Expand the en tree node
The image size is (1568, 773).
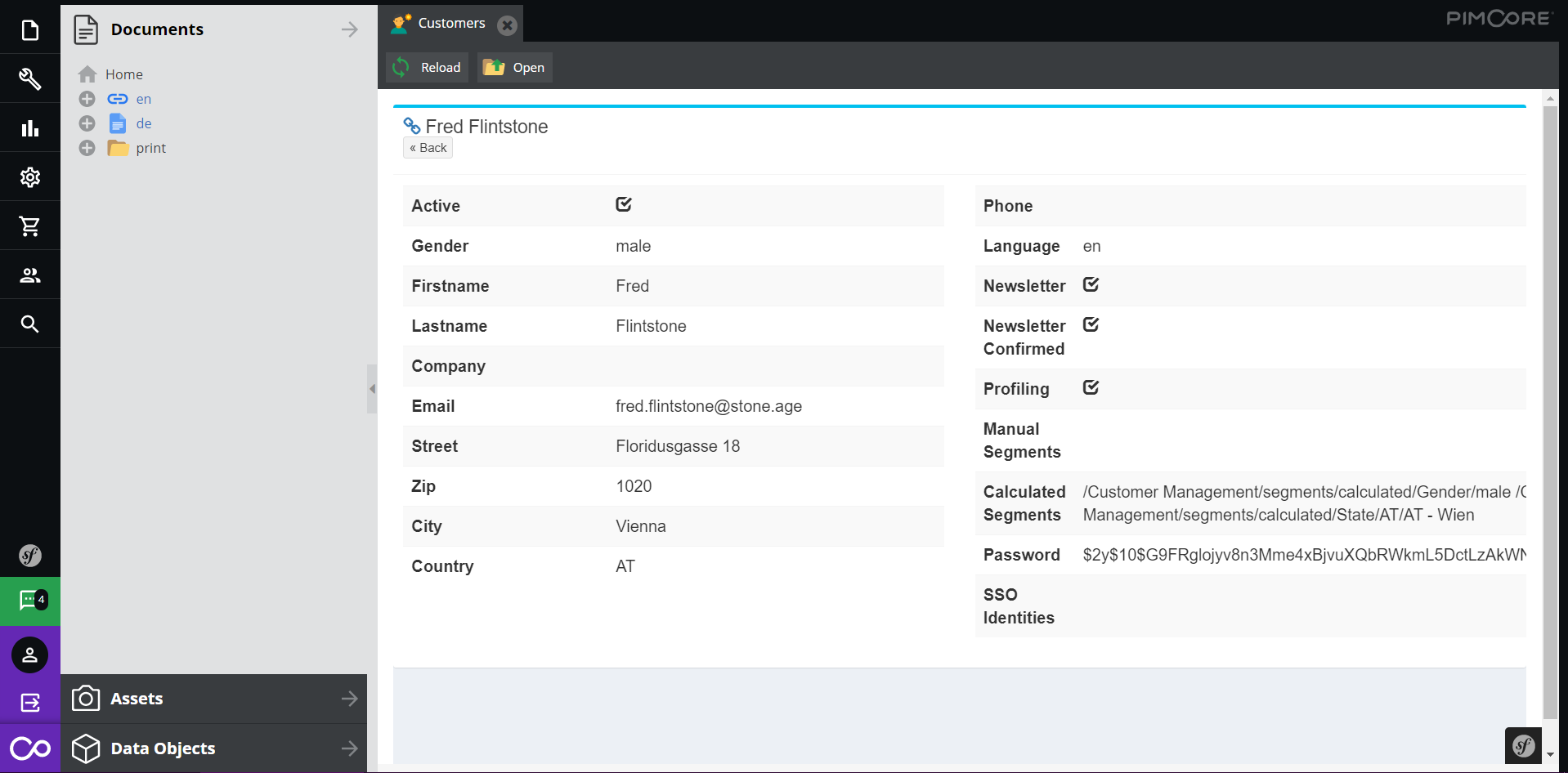(87, 99)
